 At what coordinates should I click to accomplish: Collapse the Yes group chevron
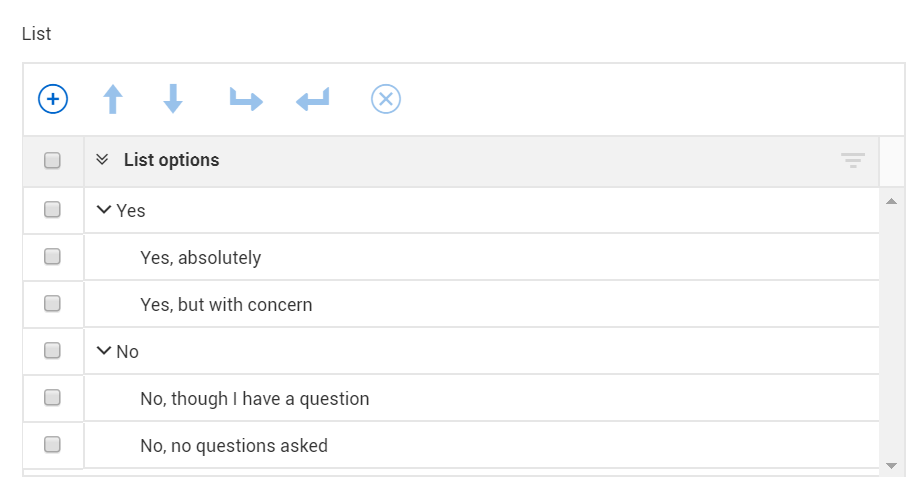click(104, 210)
